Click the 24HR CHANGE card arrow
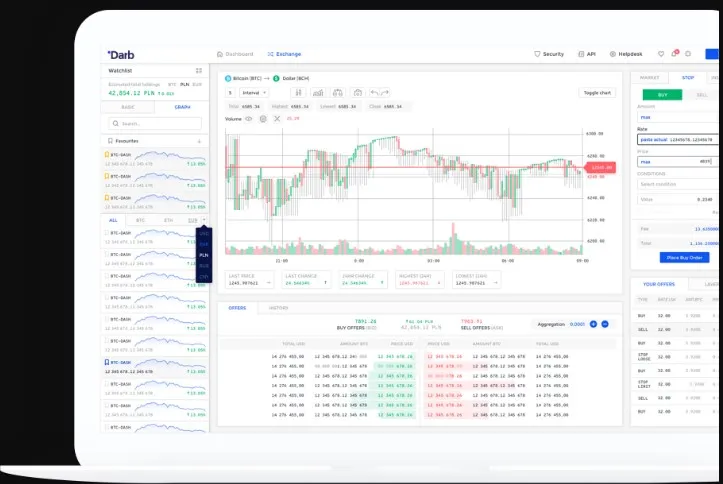The height and width of the screenshot is (484, 723). [x=382, y=283]
